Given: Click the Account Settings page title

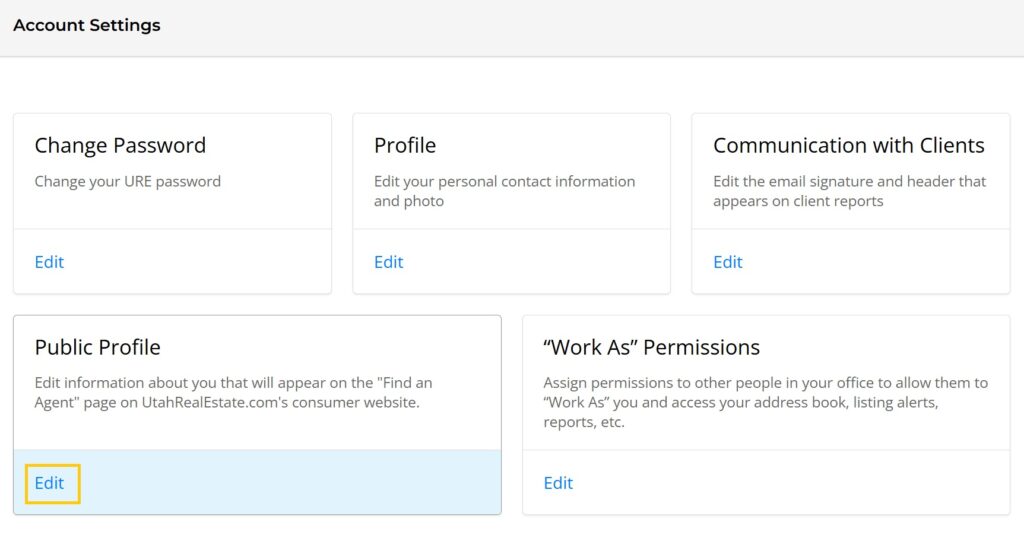Looking at the screenshot, I should [87, 25].
